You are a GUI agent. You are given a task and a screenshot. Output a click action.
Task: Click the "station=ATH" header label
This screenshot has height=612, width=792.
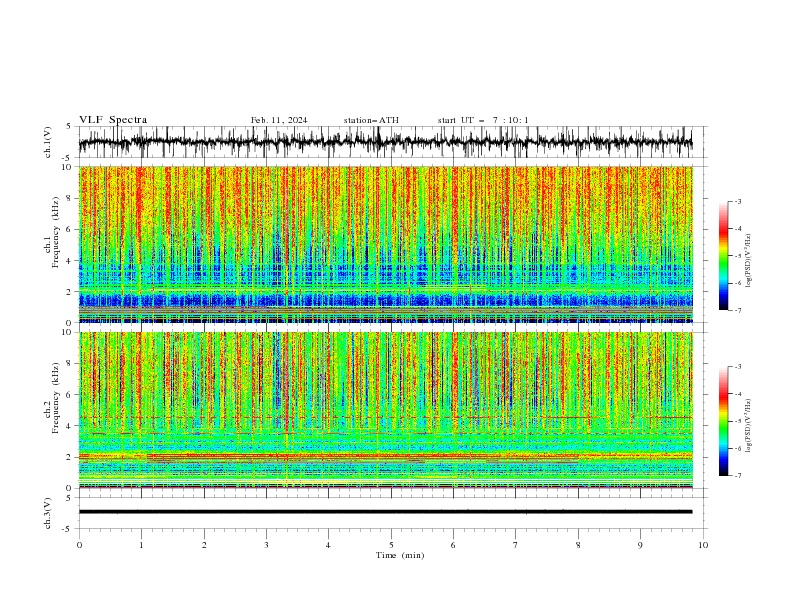coord(371,120)
